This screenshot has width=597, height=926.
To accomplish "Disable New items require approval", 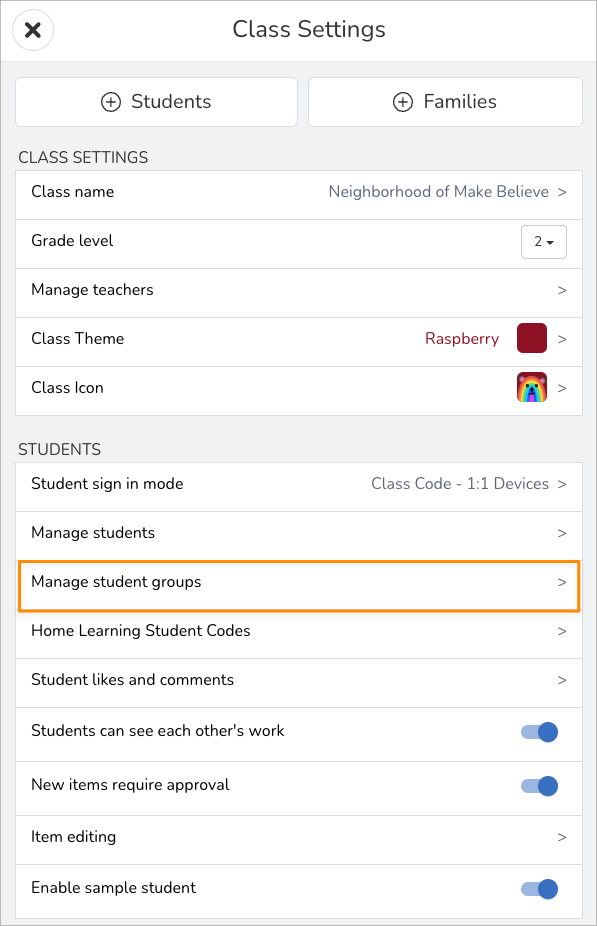I will click(x=539, y=785).
